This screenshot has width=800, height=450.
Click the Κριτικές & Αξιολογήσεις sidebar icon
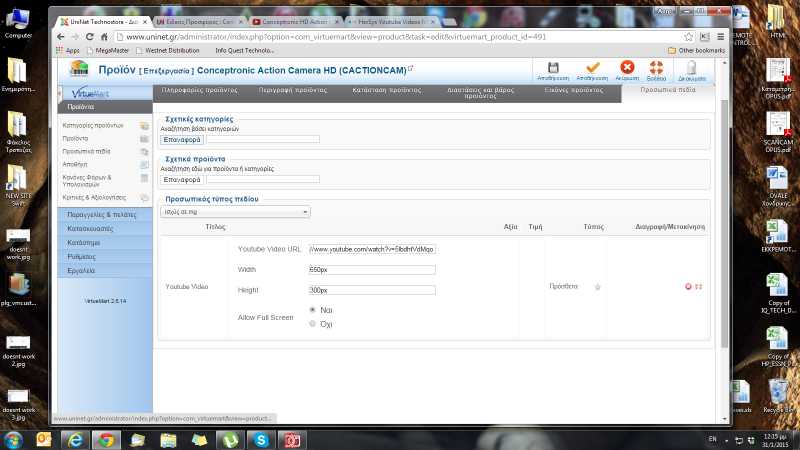coord(144,197)
